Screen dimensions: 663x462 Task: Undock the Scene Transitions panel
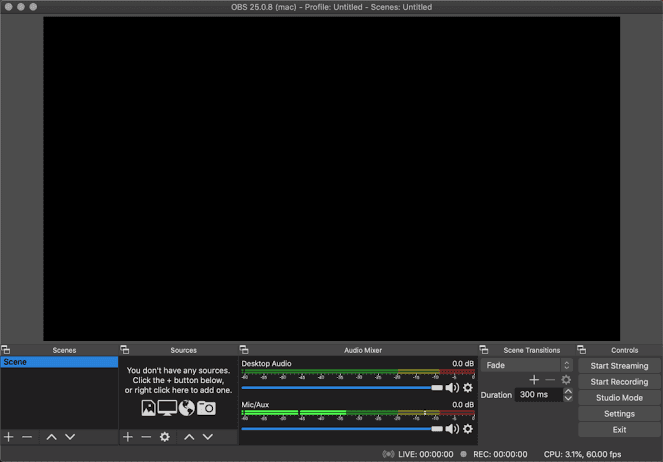(484, 350)
